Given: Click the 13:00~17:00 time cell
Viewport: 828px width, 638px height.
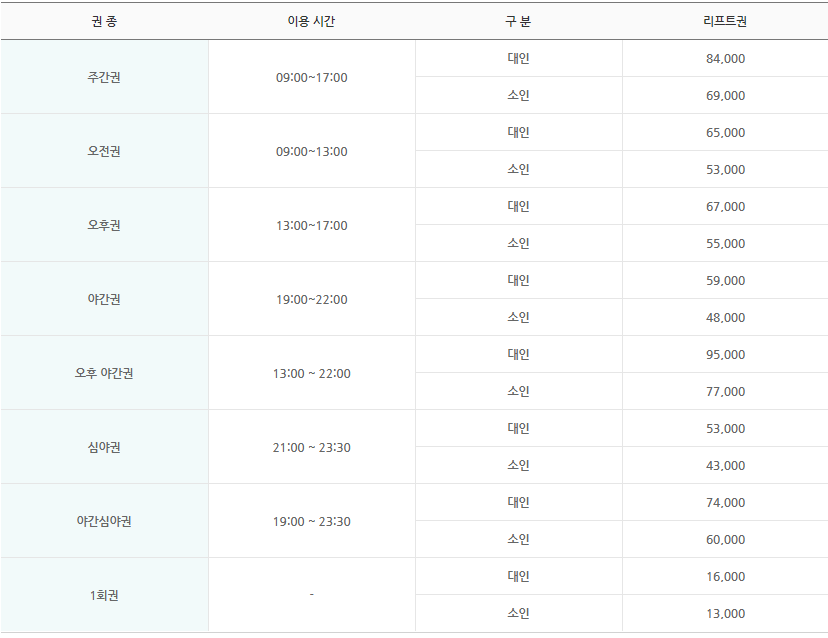Looking at the screenshot, I should pyautogui.click(x=312, y=225).
